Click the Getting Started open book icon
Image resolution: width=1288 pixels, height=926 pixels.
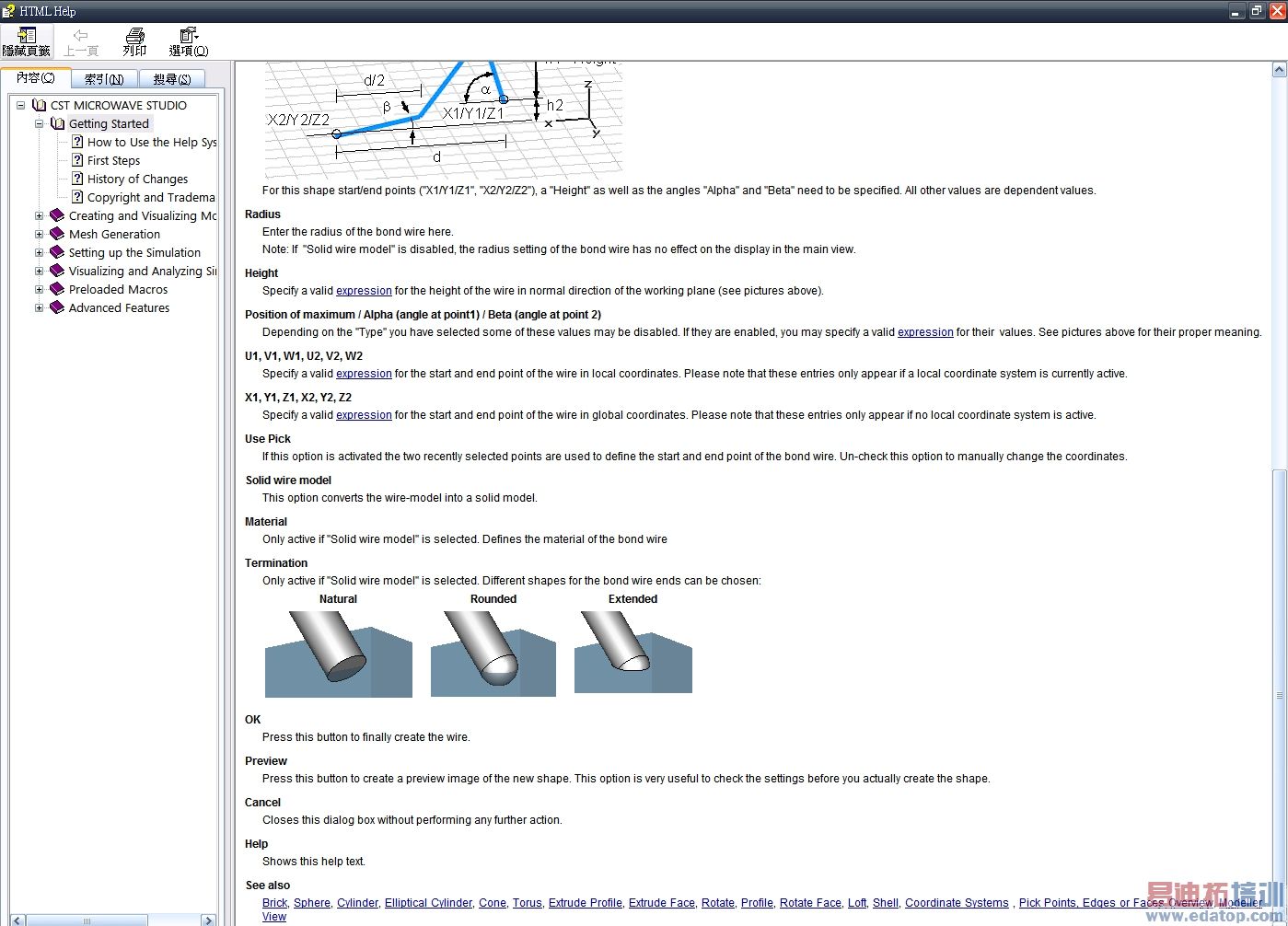tap(58, 123)
